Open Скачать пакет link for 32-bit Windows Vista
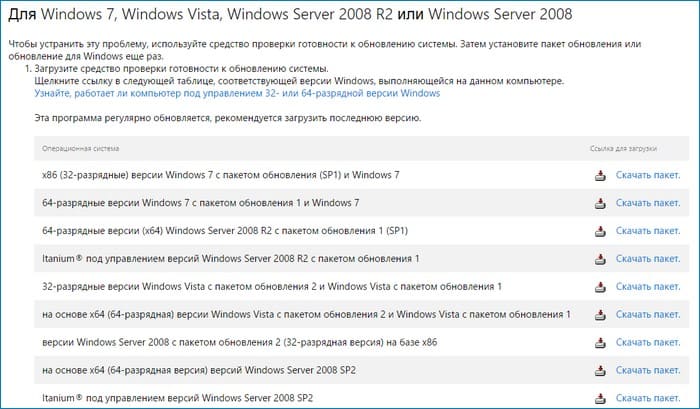 648,287
